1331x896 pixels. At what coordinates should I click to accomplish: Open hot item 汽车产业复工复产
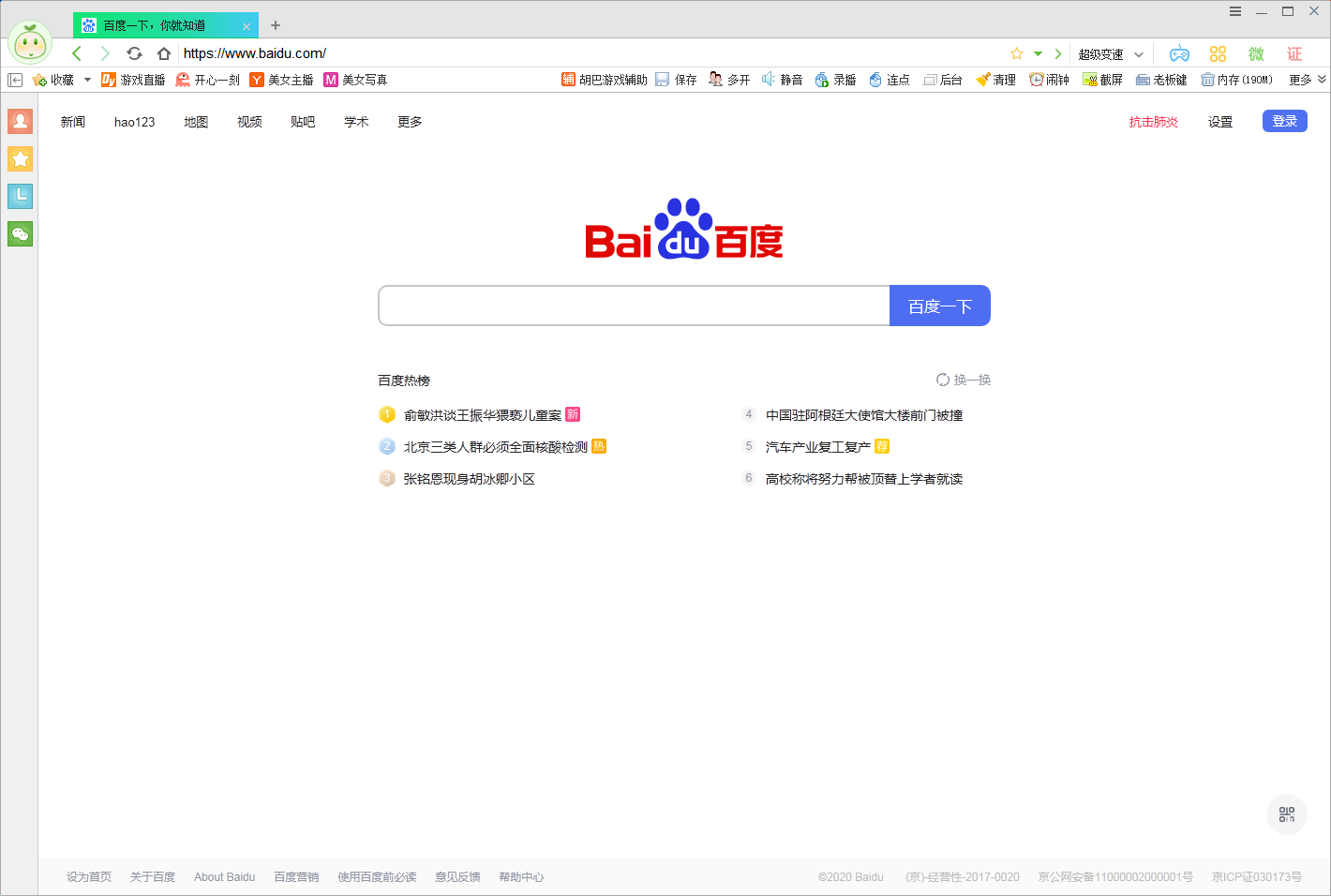click(818, 447)
